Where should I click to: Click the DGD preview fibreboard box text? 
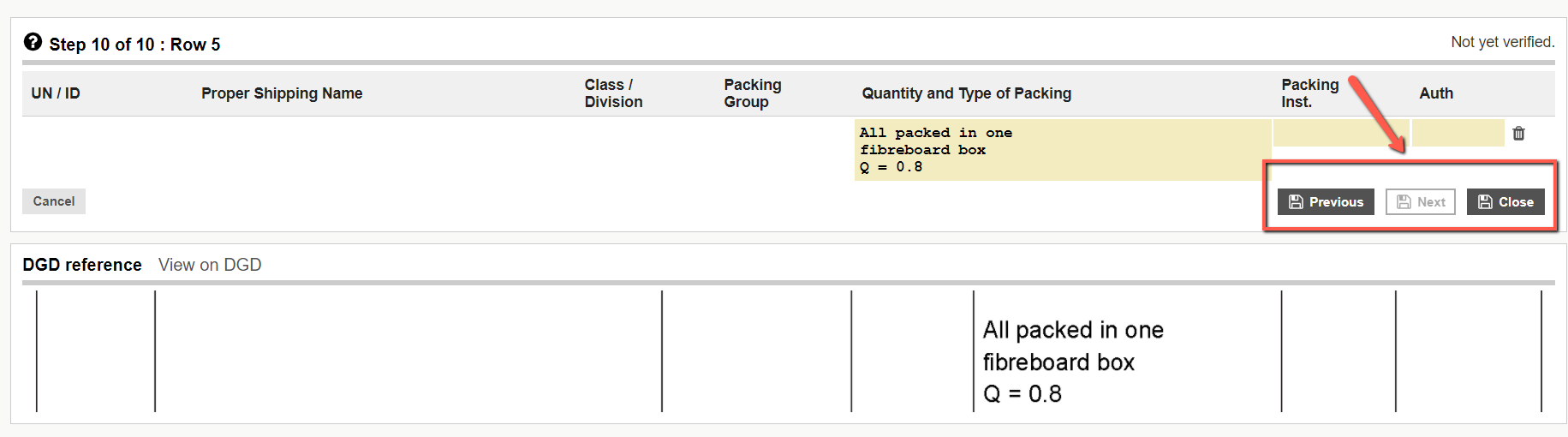(x=1059, y=362)
